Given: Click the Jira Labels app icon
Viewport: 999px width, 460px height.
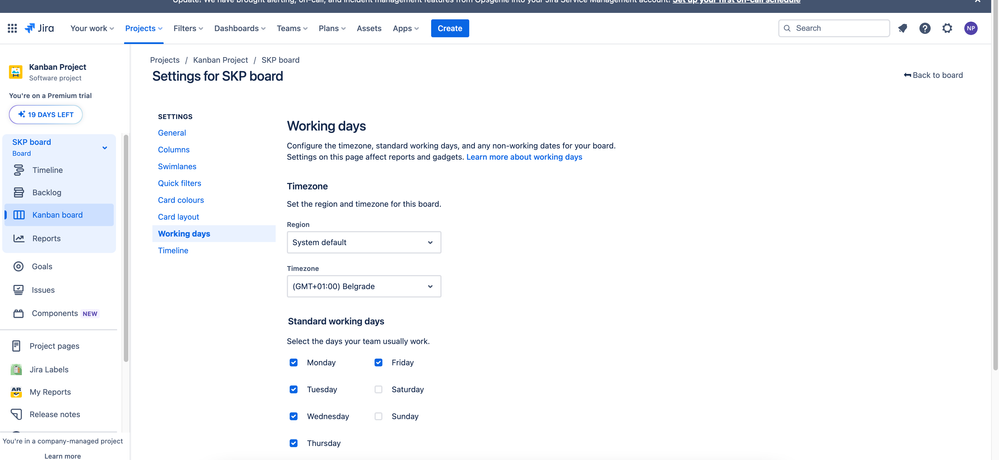Looking at the screenshot, I should coord(17,370).
